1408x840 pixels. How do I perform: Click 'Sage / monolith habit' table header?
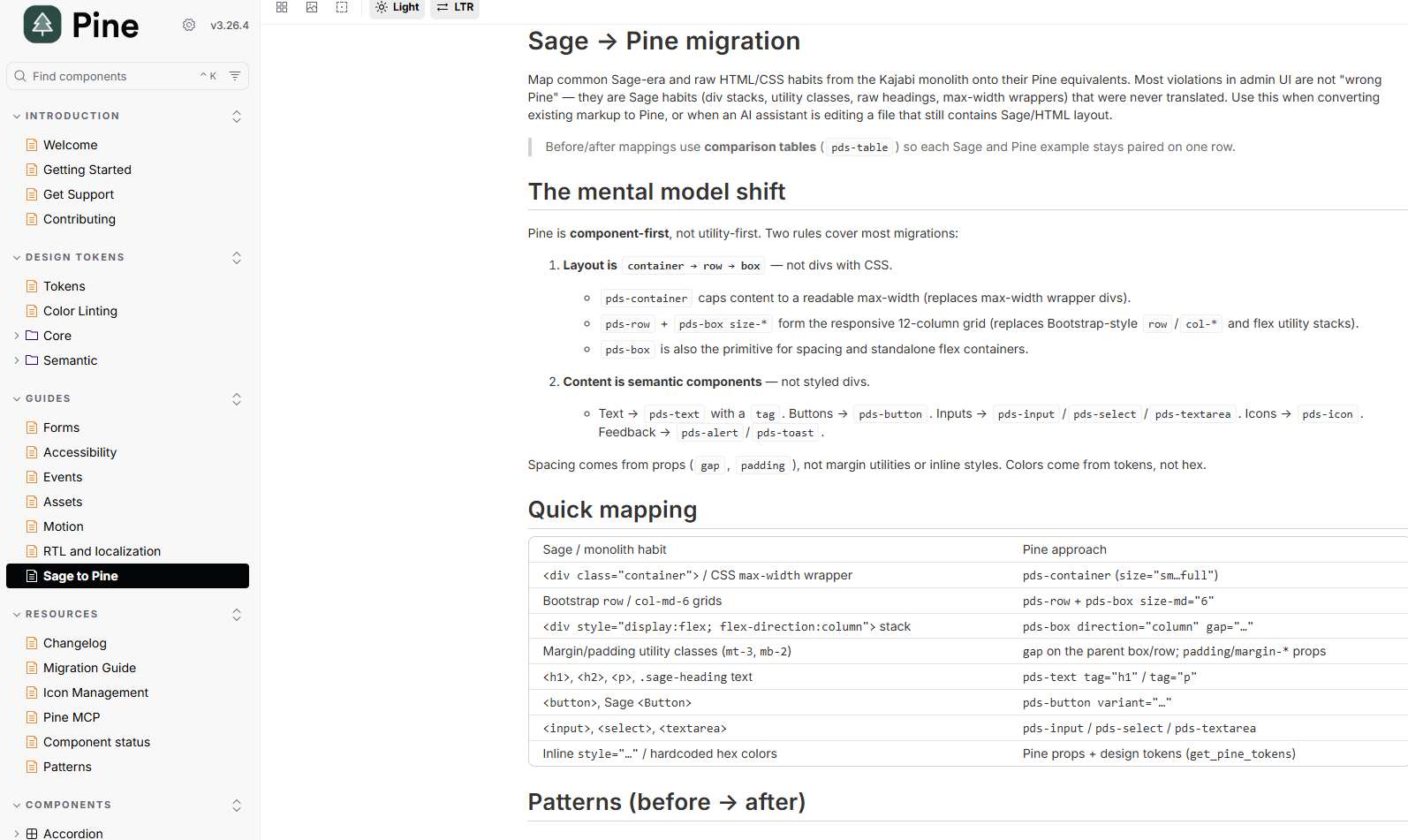click(604, 549)
